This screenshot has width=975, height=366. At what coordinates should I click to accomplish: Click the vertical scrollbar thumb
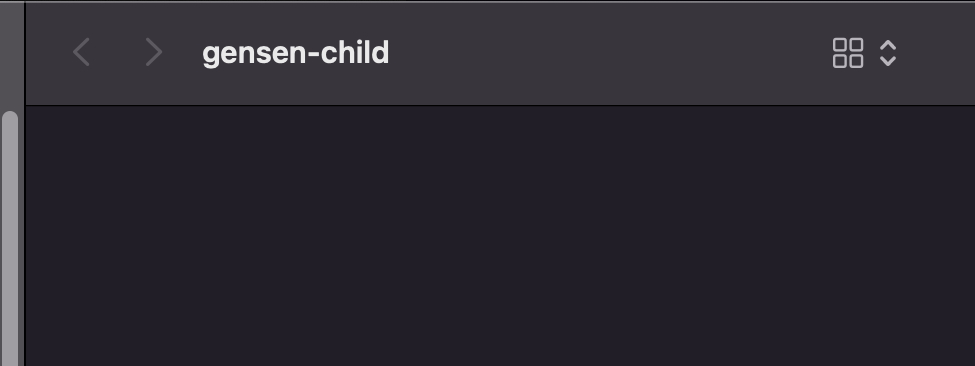[x=10, y=239]
